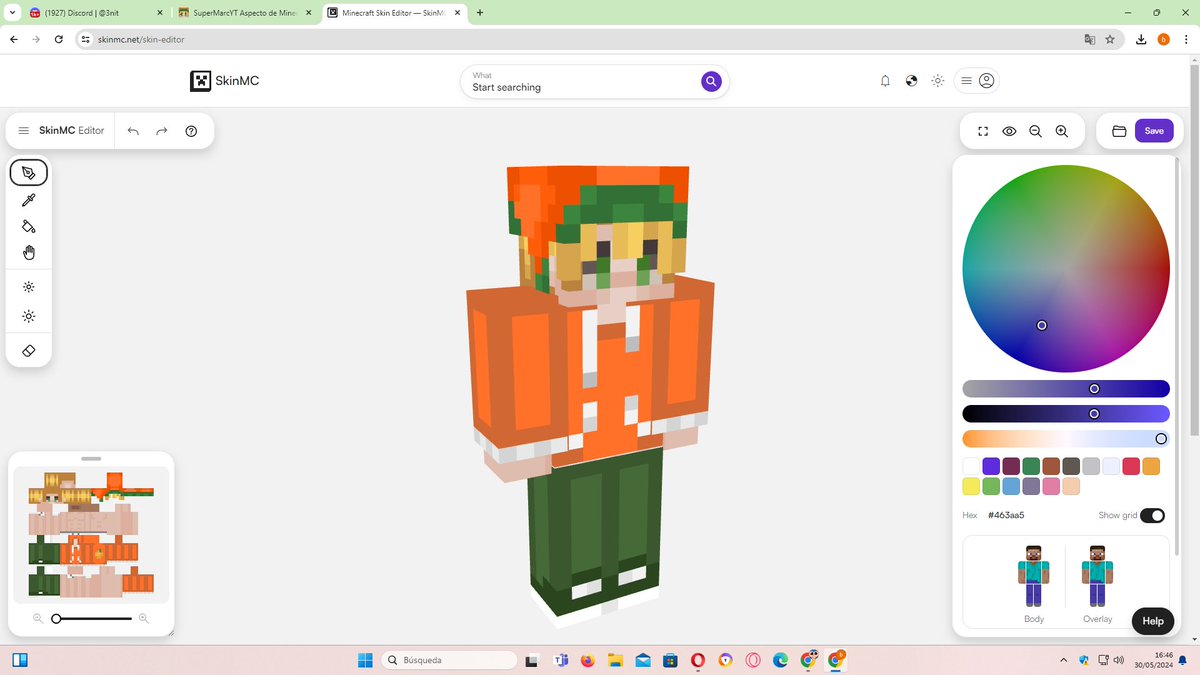Click the taskbar Búsqueda search box
1200x675 pixels.
(450, 660)
